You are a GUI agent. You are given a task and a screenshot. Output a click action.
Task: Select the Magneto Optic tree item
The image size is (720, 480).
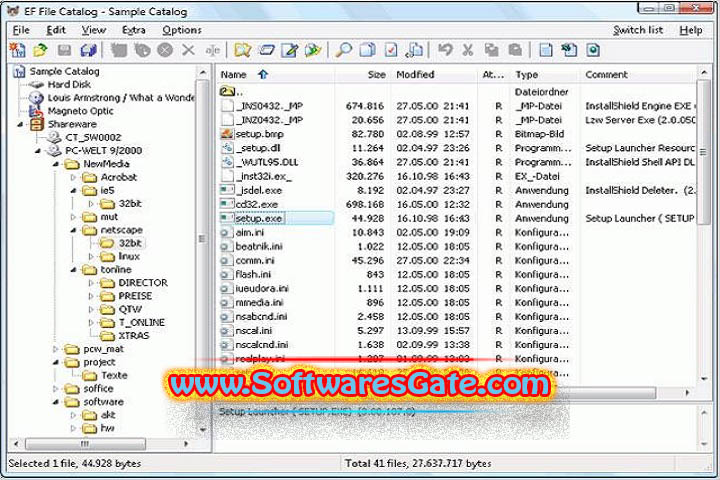(x=80, y=111)
